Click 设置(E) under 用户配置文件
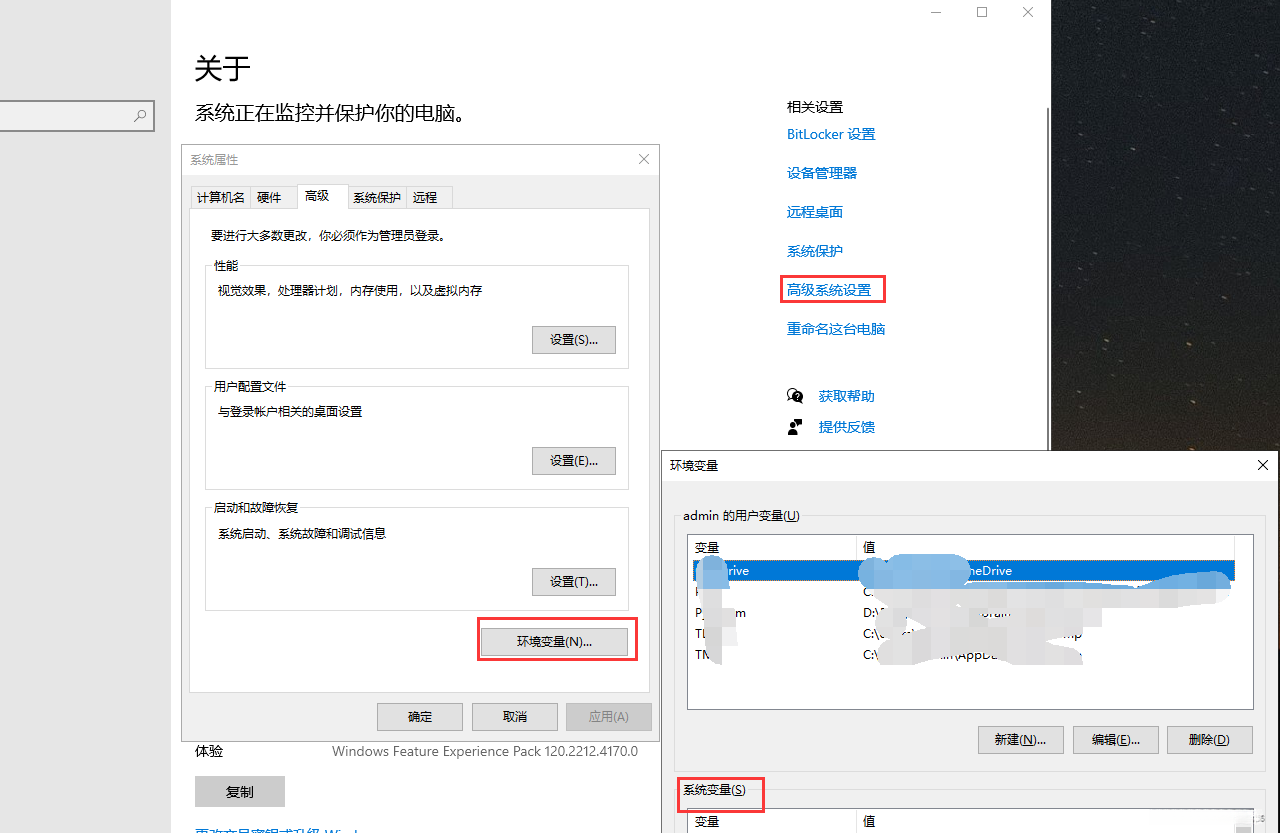 [573, 460]
